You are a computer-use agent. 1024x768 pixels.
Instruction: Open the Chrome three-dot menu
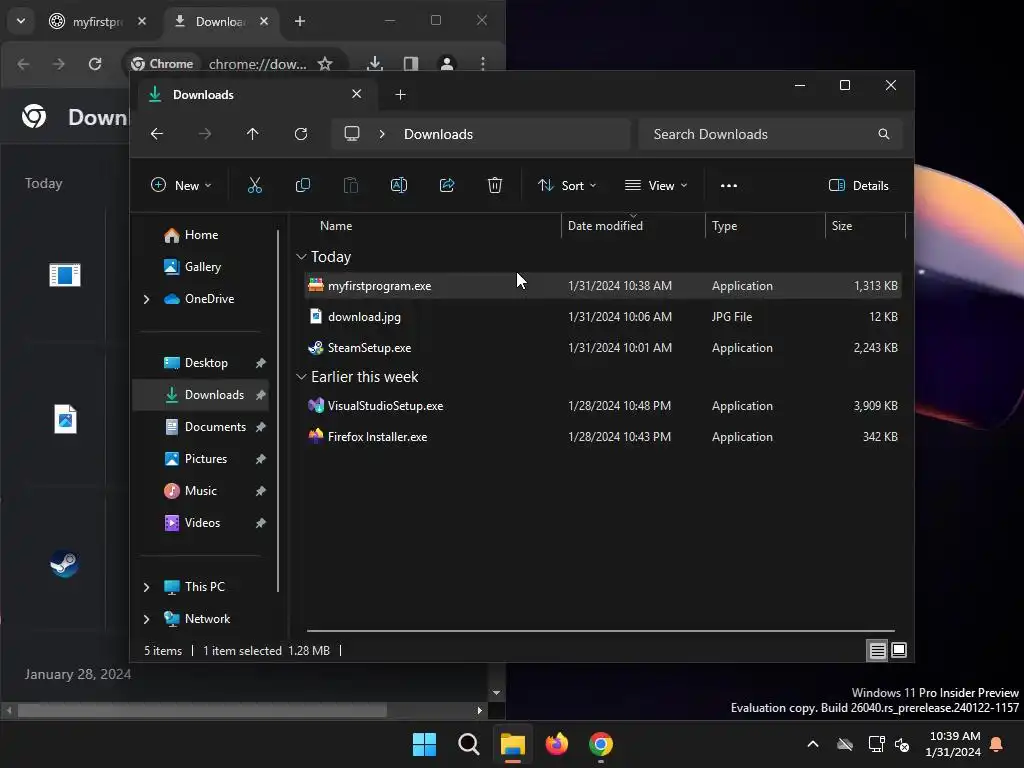tap(483, 64)
